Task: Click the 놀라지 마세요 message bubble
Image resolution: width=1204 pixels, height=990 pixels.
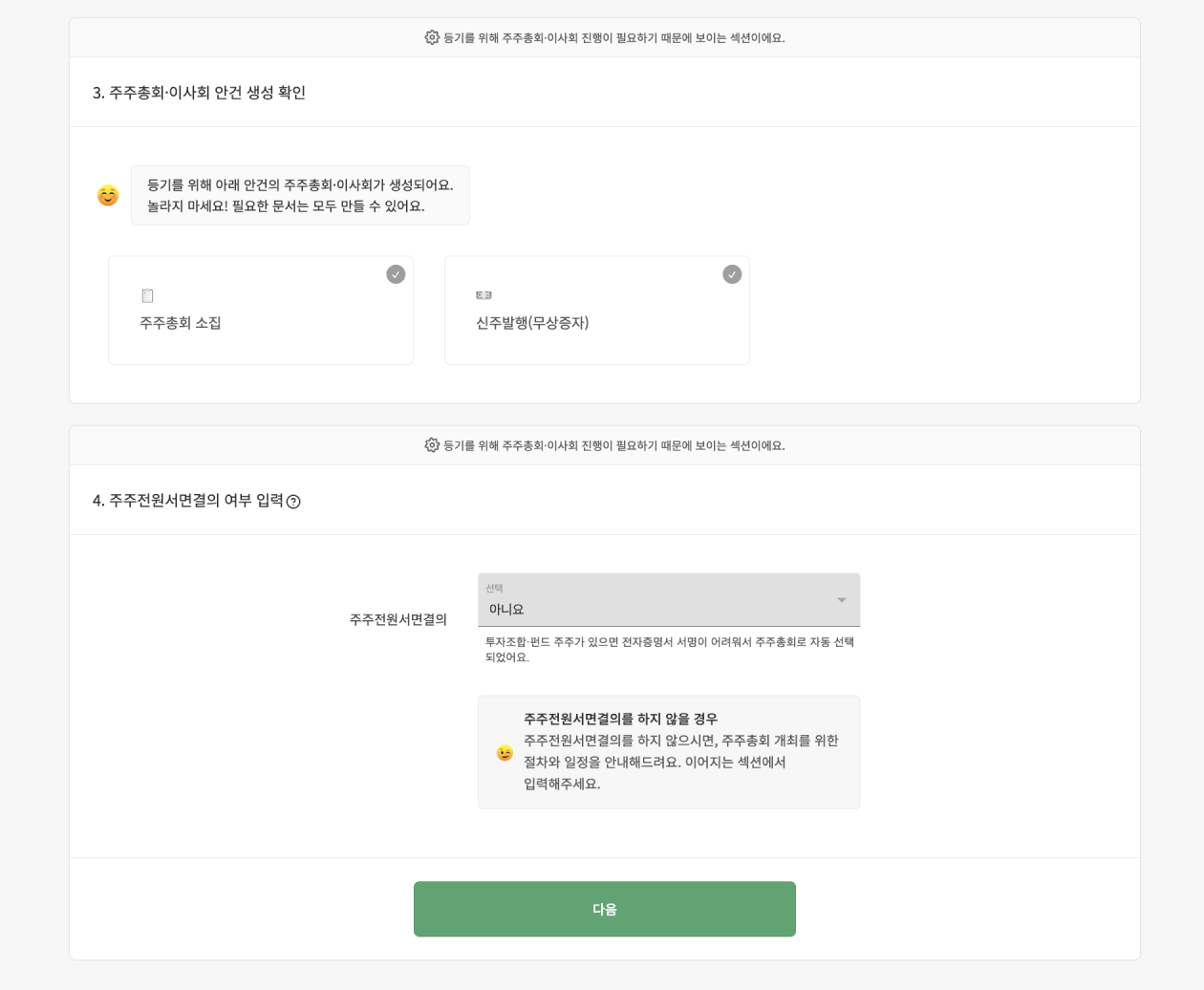Action: (x=300, y=196)
